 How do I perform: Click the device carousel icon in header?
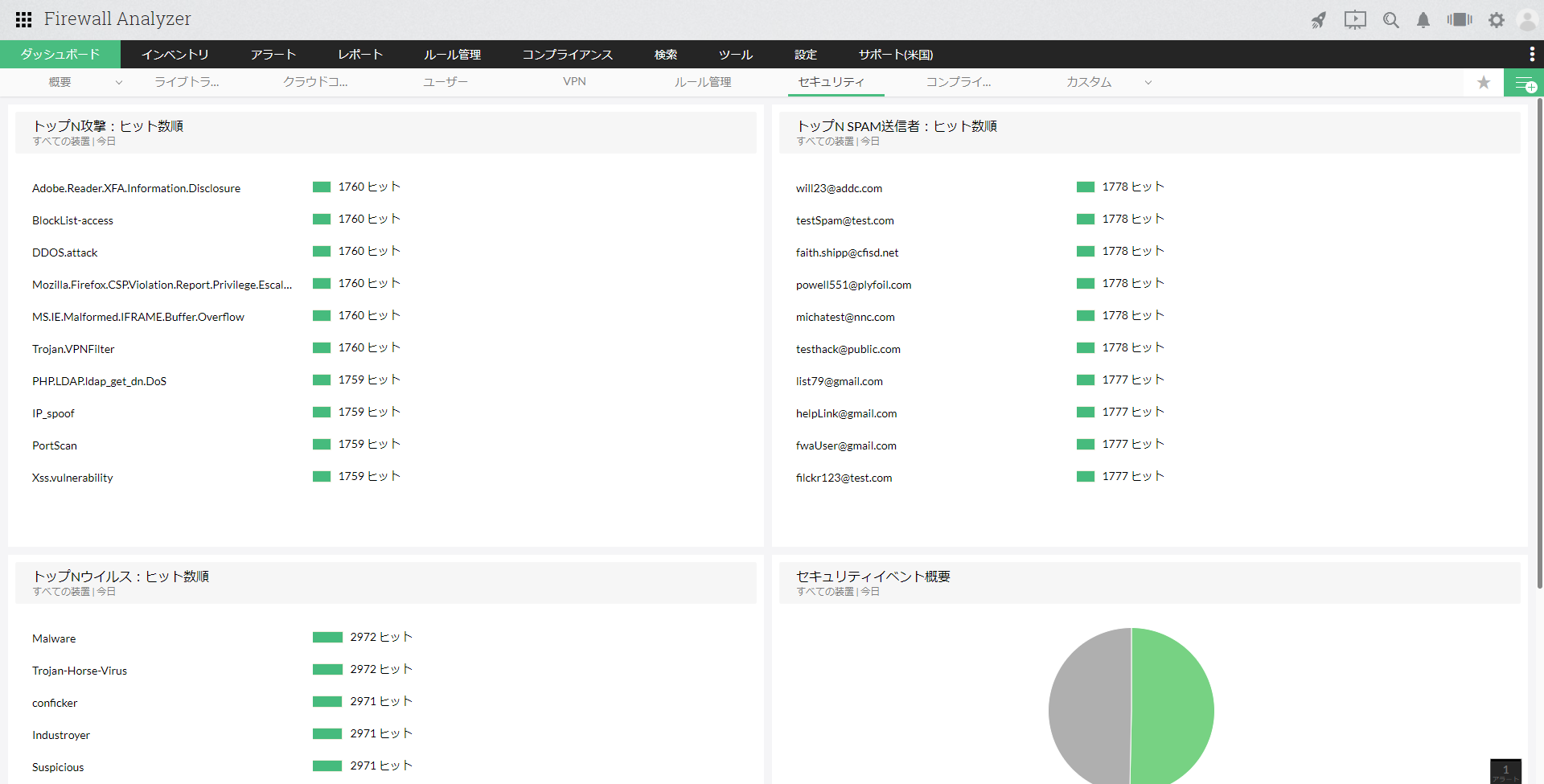(x=1460, y=19)
